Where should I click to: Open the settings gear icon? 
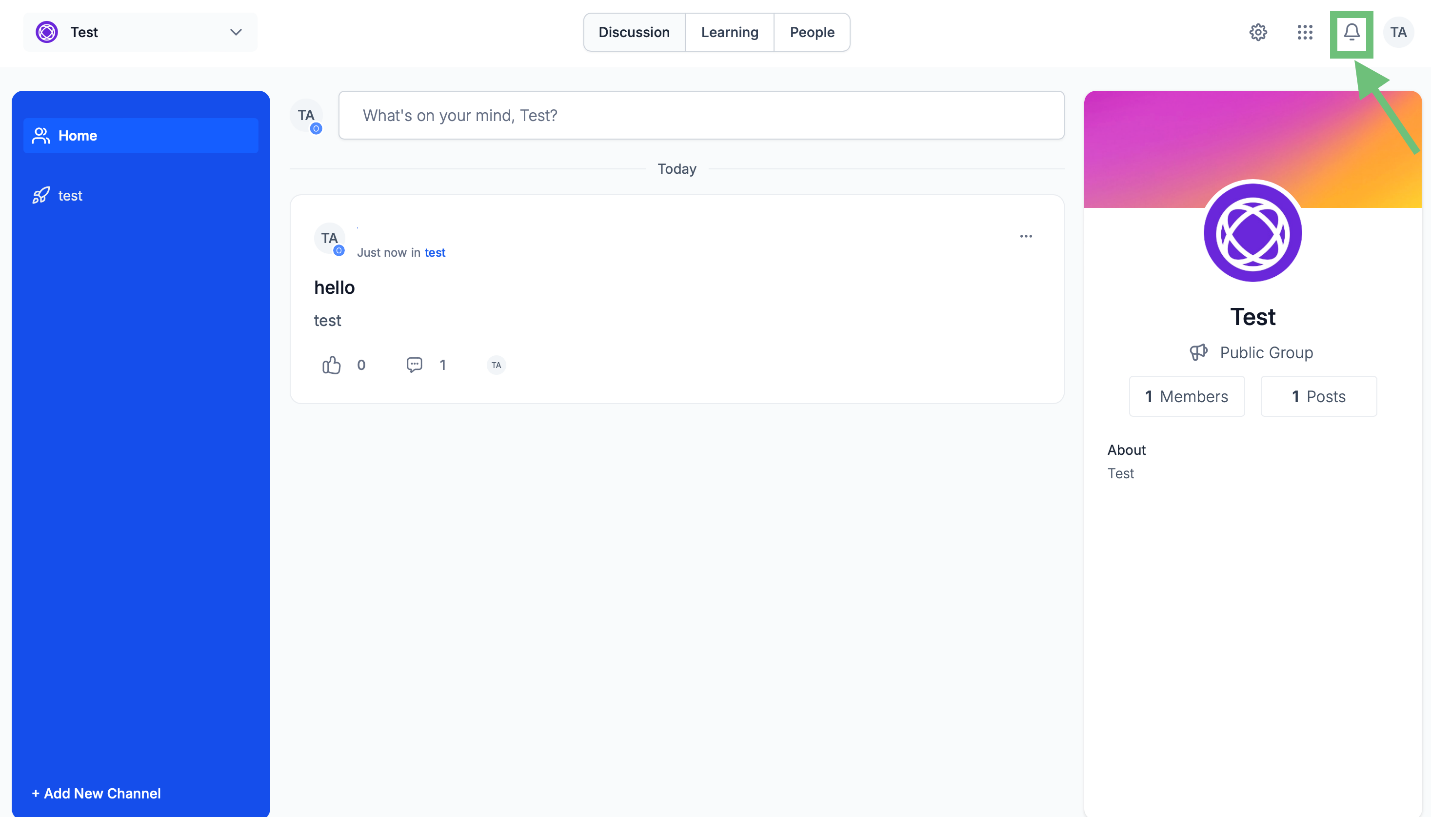pyautogui.click(x=1258, y=32)
